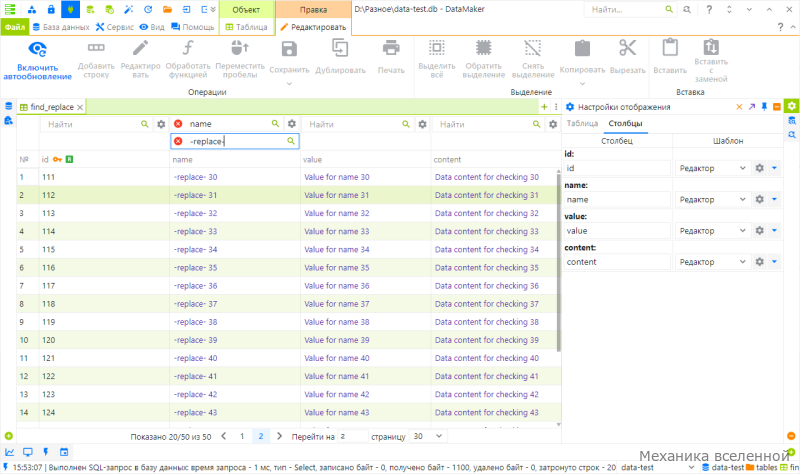Screen dimensions: 800x474
Task: Close the Настройки отображения panel
Action: 739,107
